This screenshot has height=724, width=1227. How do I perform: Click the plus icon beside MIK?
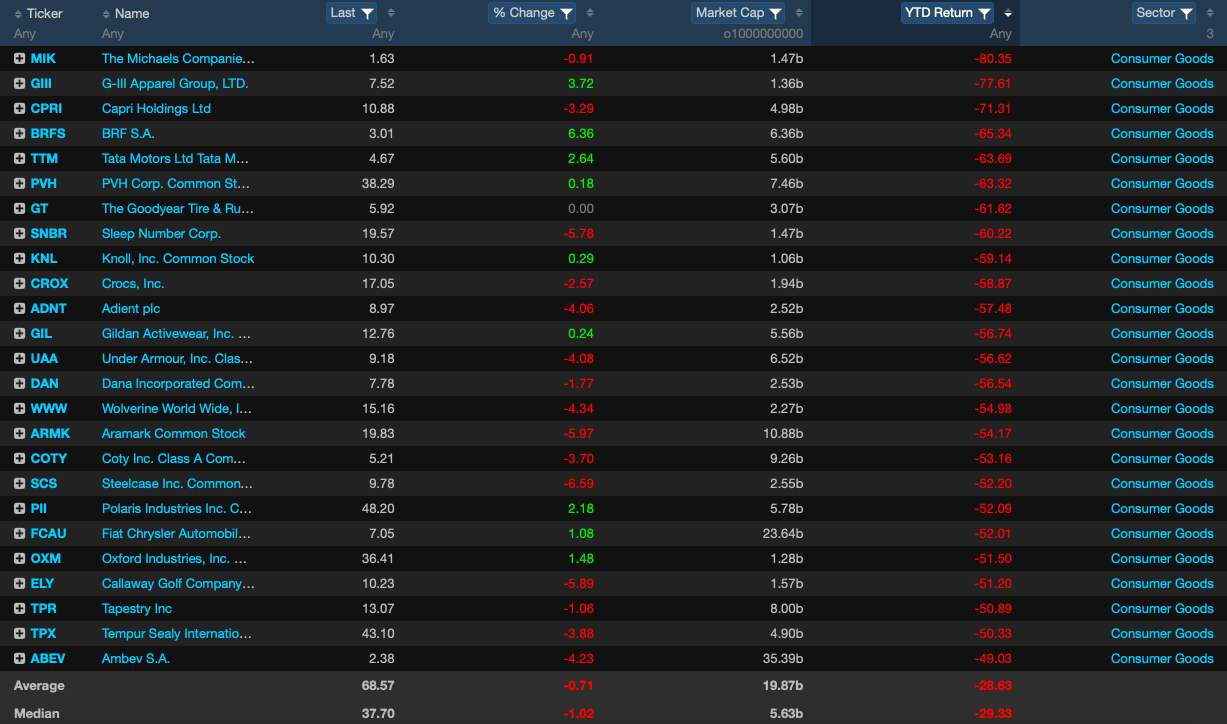click(x=19, y=59)
